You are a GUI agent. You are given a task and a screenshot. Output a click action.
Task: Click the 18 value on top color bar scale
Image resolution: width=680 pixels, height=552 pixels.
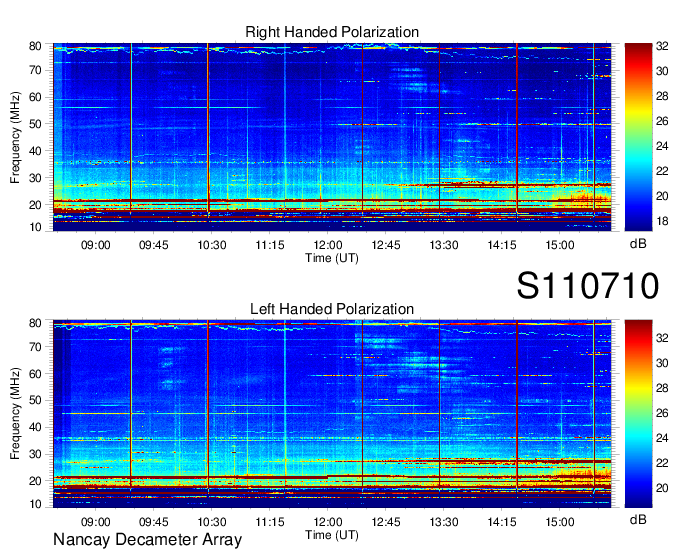(662, 221)
